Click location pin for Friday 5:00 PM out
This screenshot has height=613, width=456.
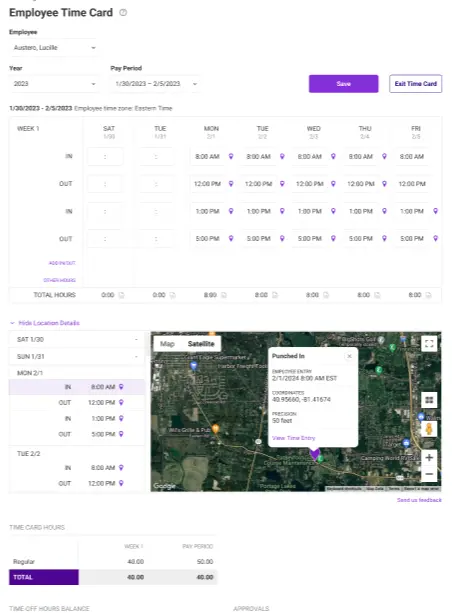(435, 238)
